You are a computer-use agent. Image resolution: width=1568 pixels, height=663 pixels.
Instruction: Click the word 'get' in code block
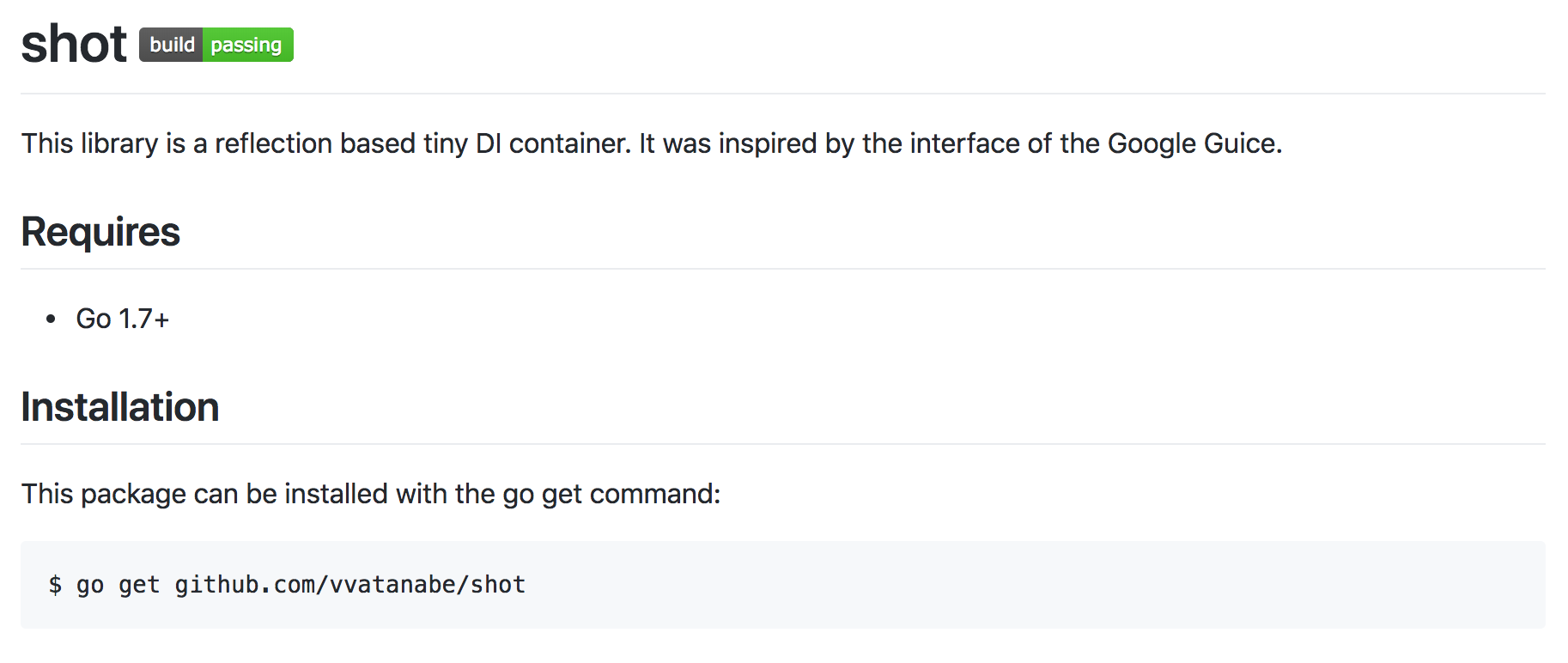(x=139, y=585)
